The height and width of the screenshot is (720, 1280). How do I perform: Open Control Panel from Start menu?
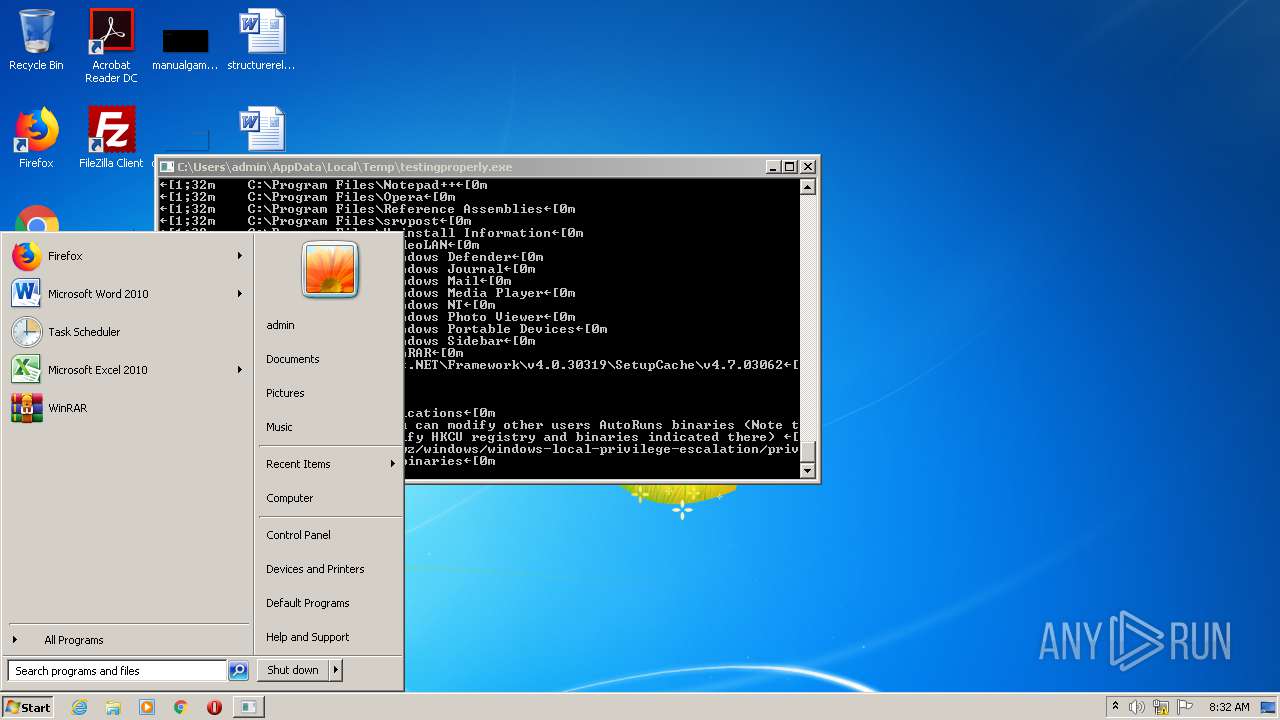[298, 535]
